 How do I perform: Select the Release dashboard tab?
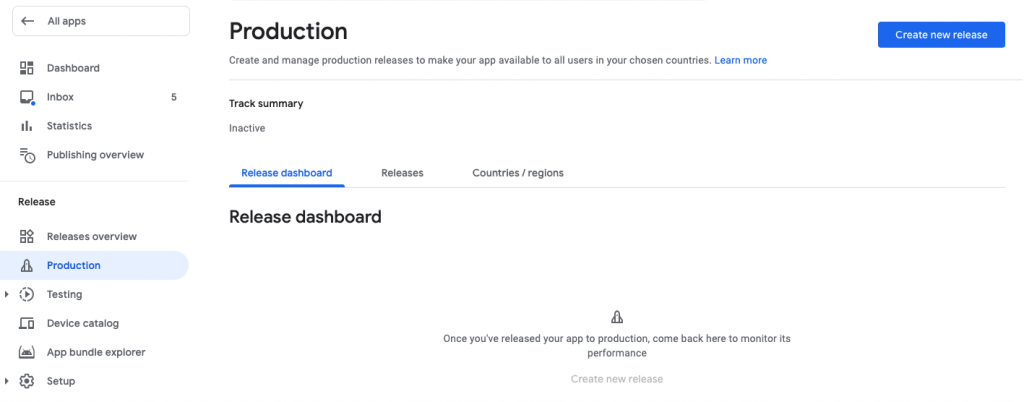tap(287, 173)
